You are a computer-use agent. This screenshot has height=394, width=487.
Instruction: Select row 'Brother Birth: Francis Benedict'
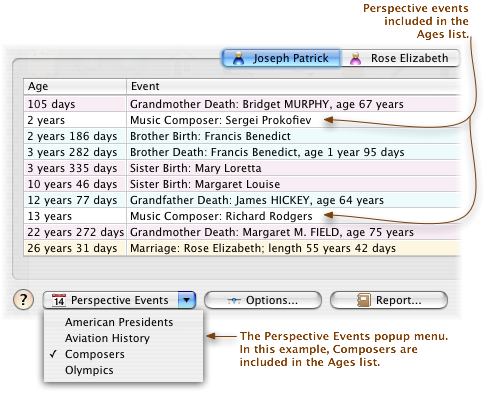(x=242, y=136)
